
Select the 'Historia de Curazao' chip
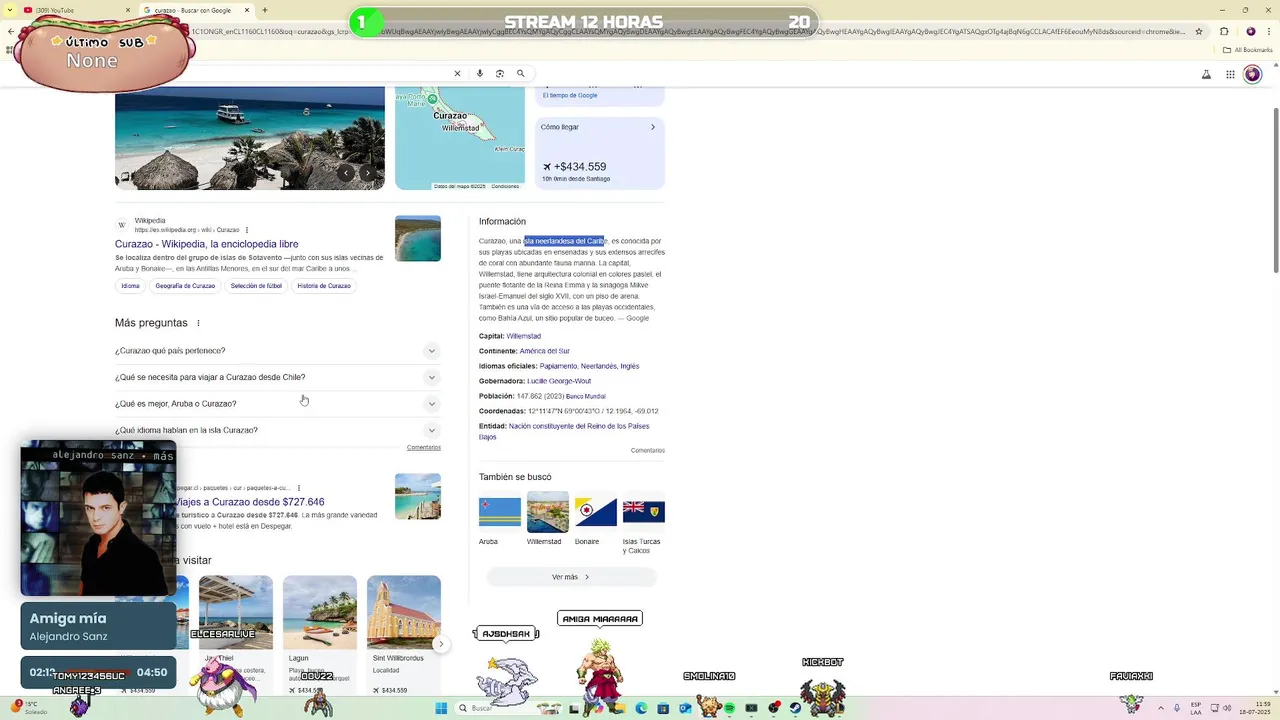point(324,286)
